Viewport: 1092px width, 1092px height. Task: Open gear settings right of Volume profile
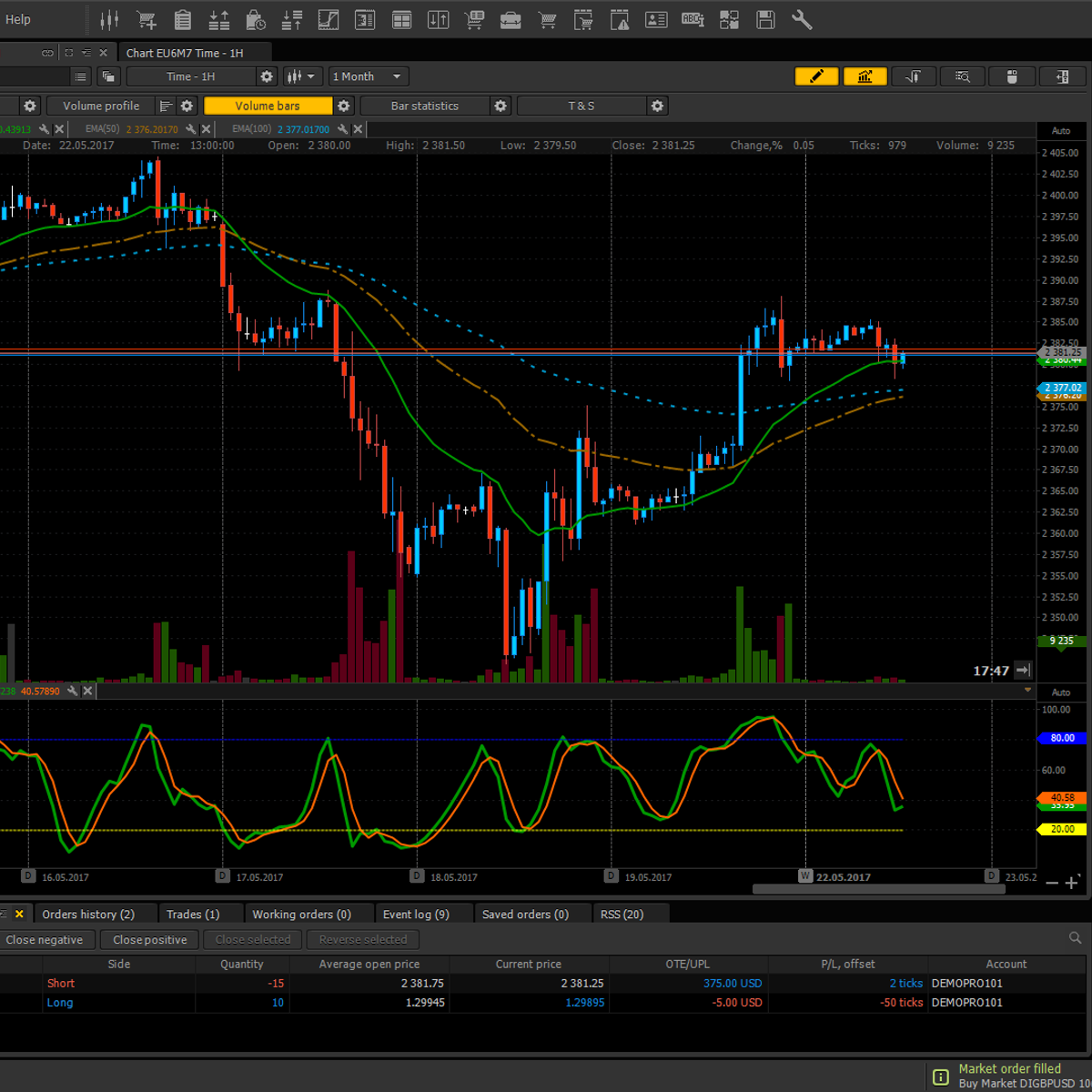click(x=187, y=106)
